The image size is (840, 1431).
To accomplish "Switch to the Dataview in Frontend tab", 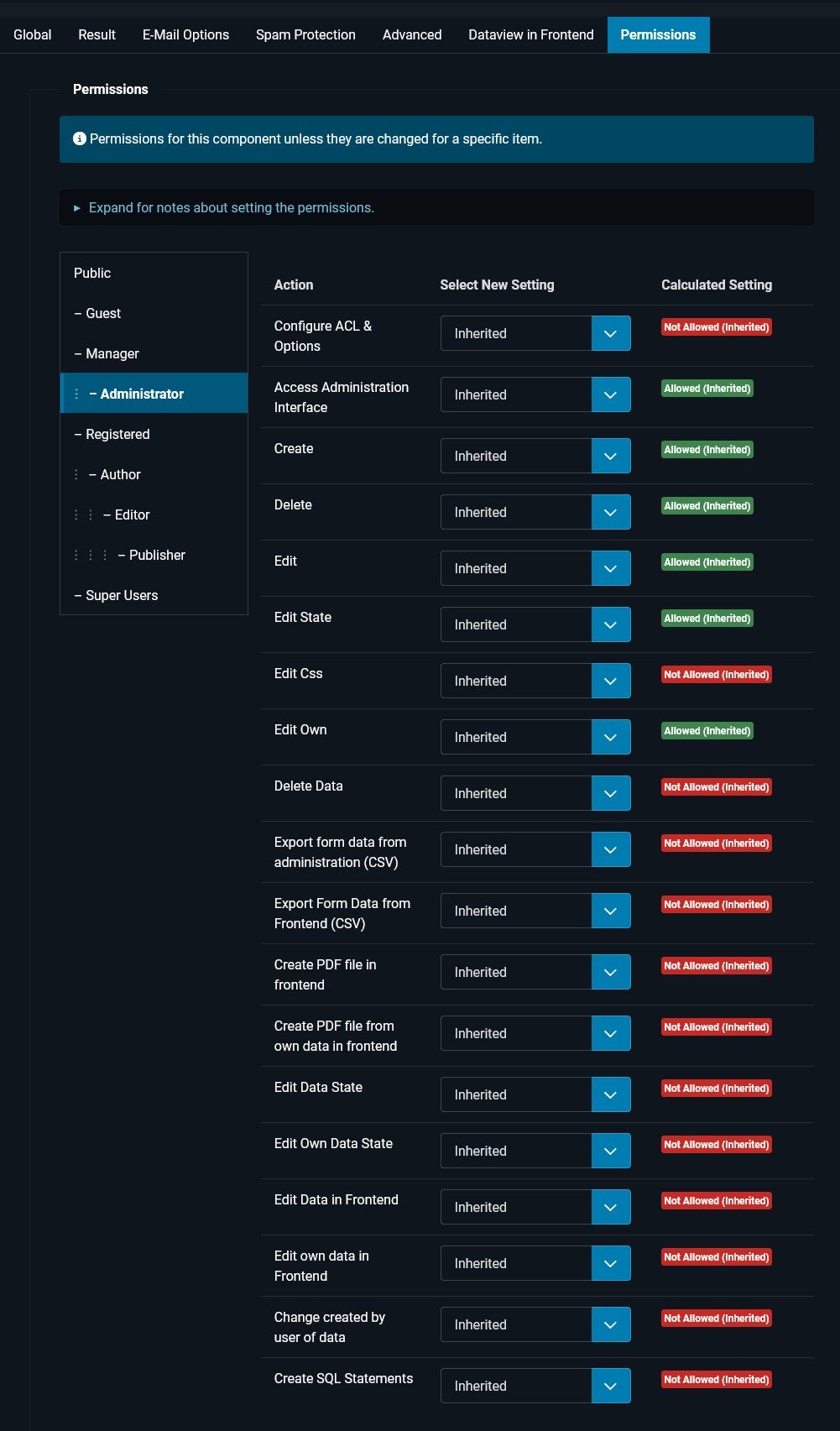I will point(530,34).
